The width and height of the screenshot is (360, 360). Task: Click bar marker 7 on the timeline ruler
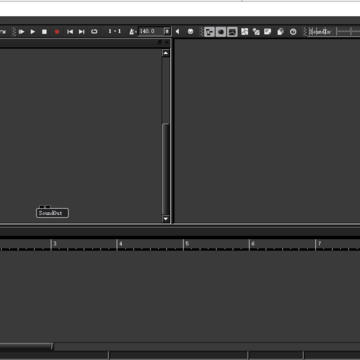click(319, 244)
